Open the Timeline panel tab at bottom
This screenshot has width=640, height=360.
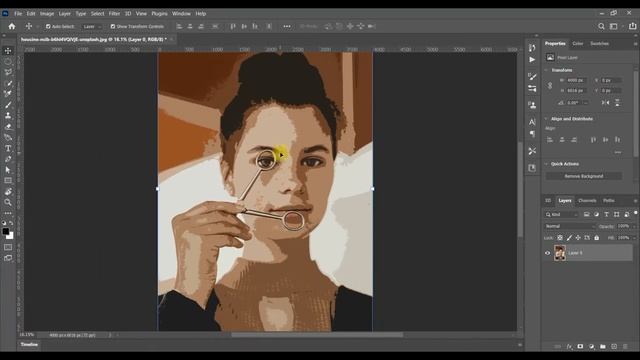coord(29,344)
